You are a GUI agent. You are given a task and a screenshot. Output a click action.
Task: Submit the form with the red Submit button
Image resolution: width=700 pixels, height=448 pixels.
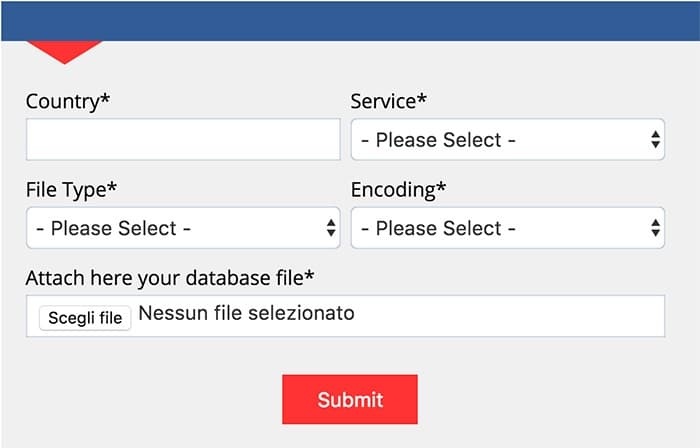pos(349,400)
